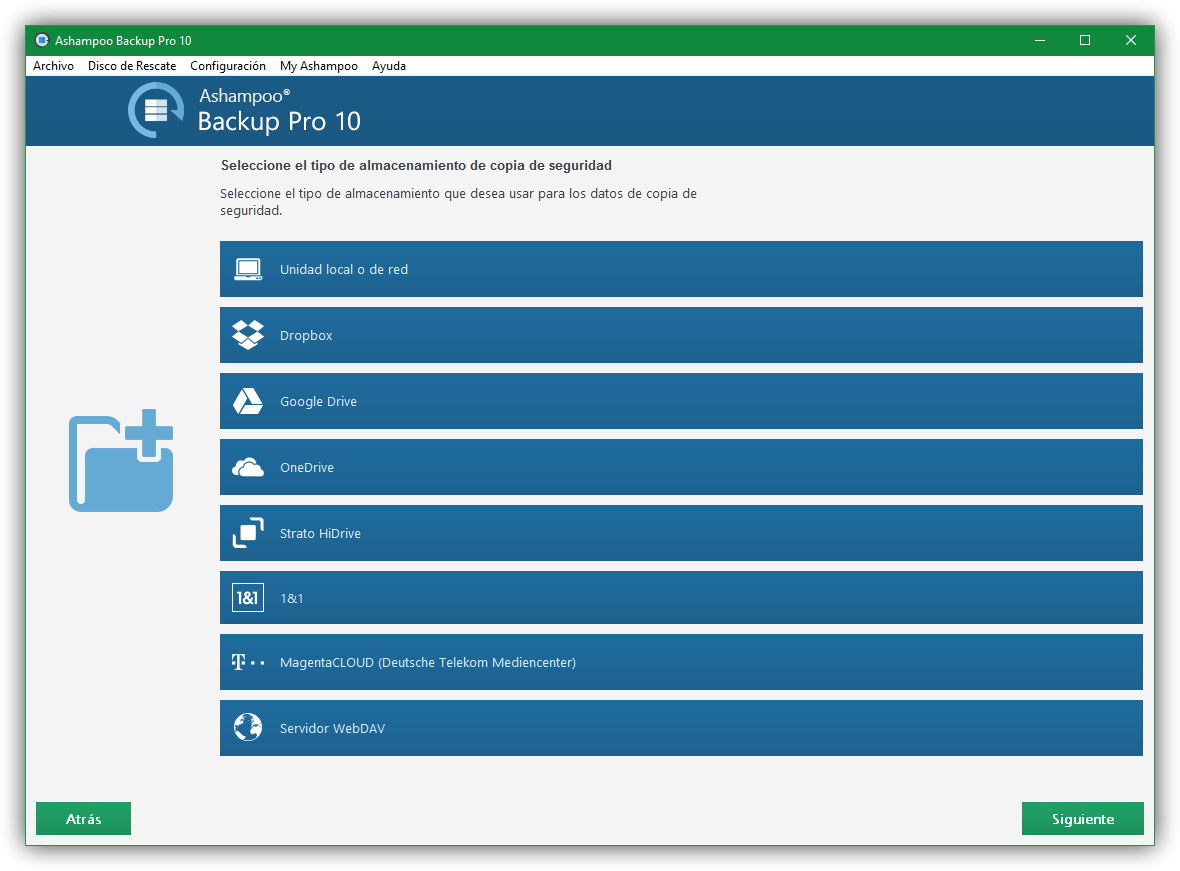Pick the 1&1 storage option
The image size is (1180, 871).
point(681,598)
